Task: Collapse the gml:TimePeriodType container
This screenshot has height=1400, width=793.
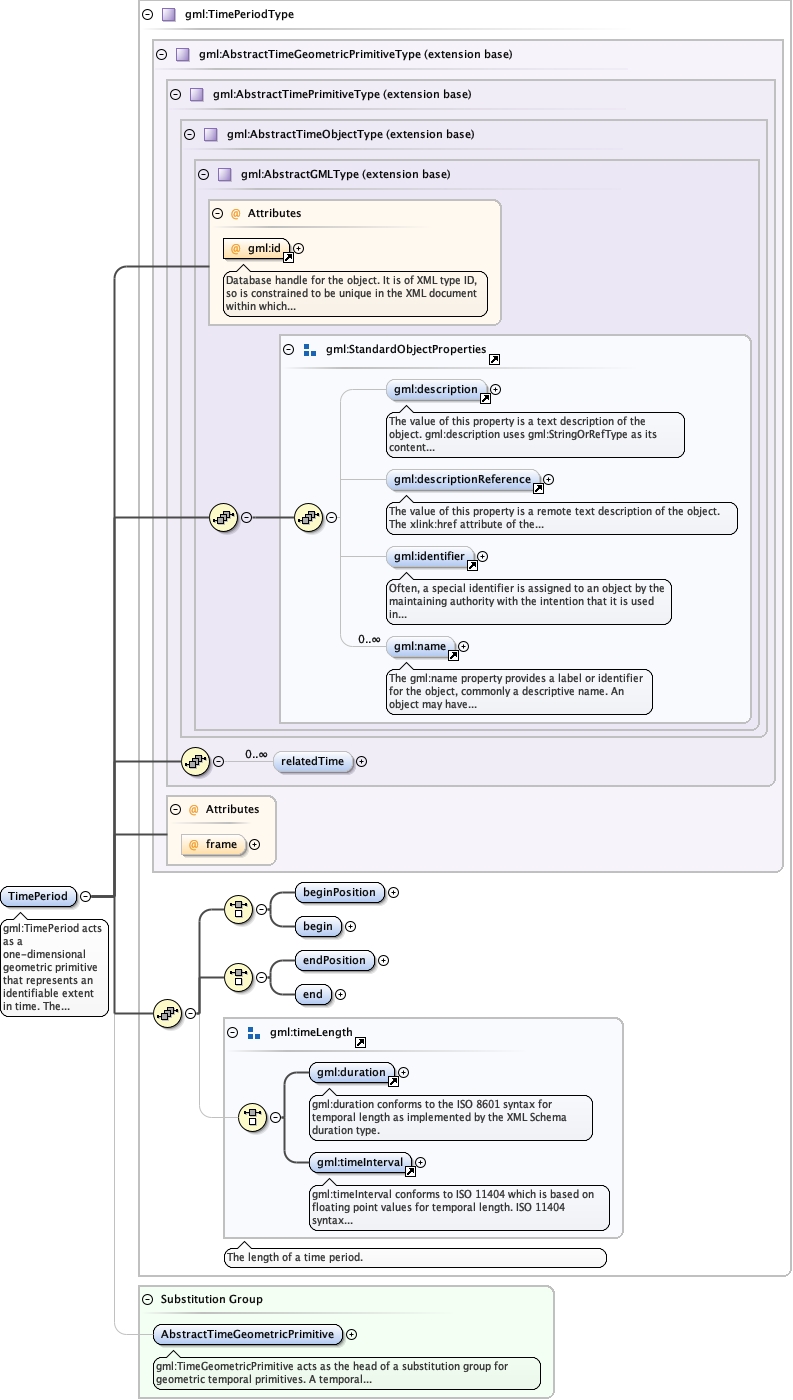Action: point(147,15)
